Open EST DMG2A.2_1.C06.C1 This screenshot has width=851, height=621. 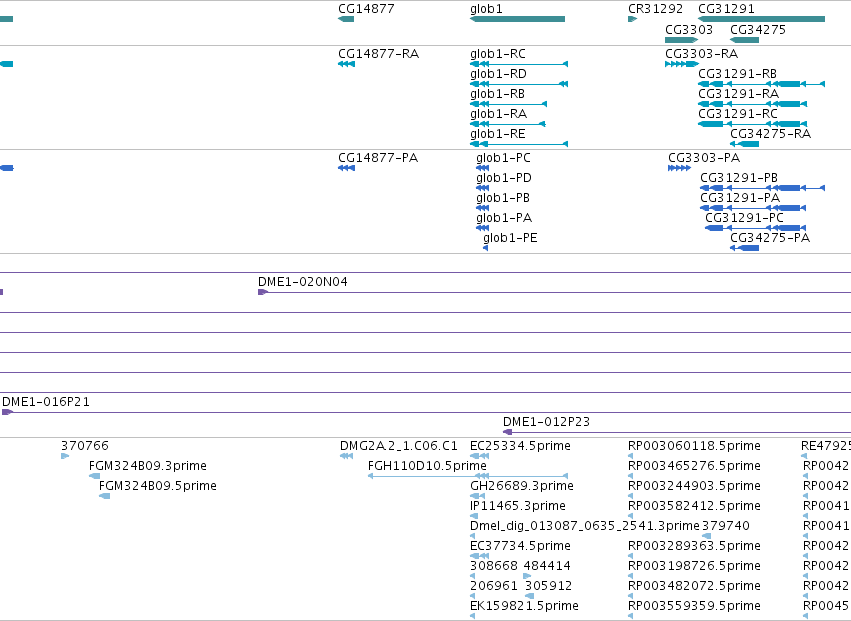coord(398,446)
